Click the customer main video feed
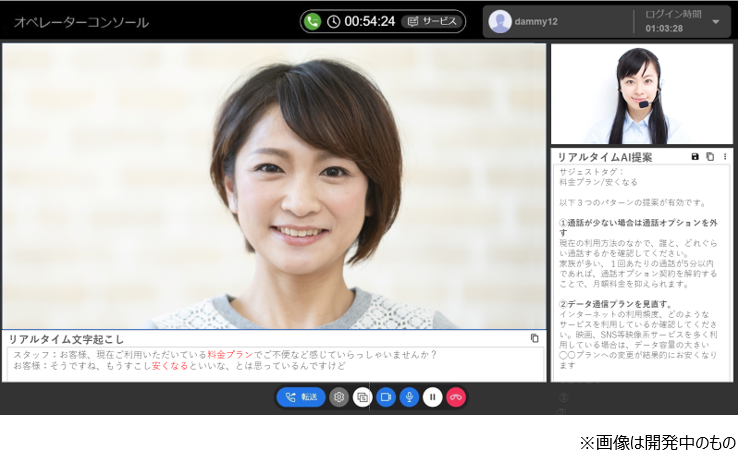 [x=274, y=186]
